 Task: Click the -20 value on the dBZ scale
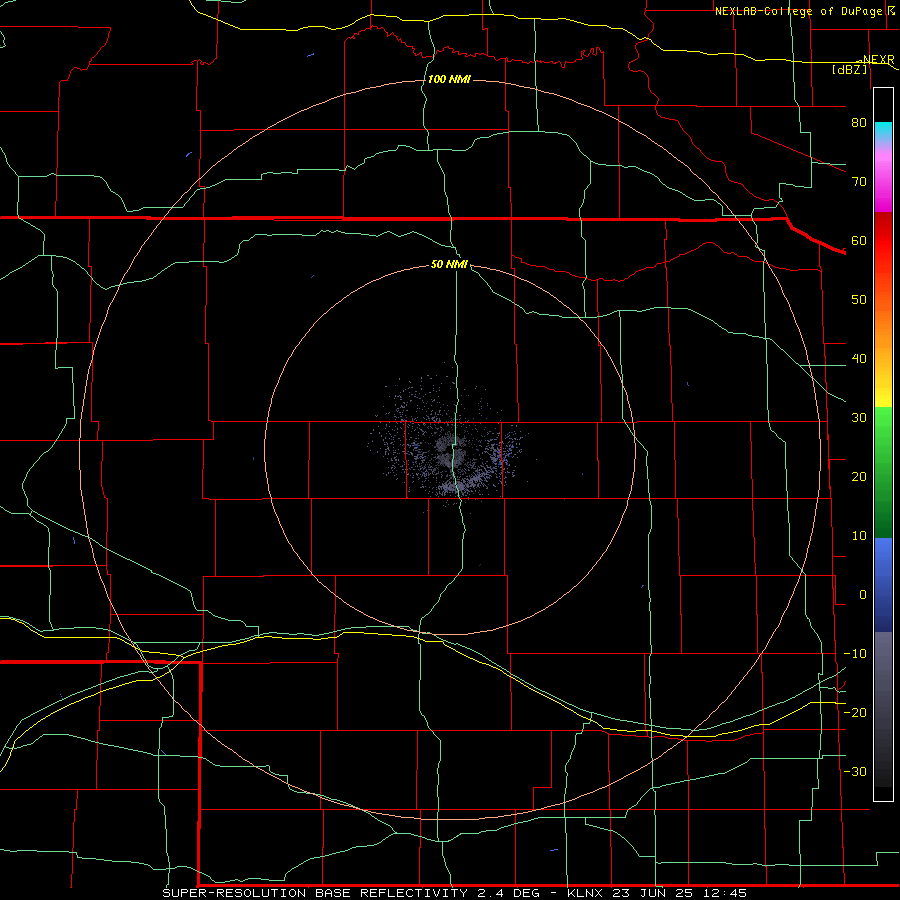[x=855, y=712]
